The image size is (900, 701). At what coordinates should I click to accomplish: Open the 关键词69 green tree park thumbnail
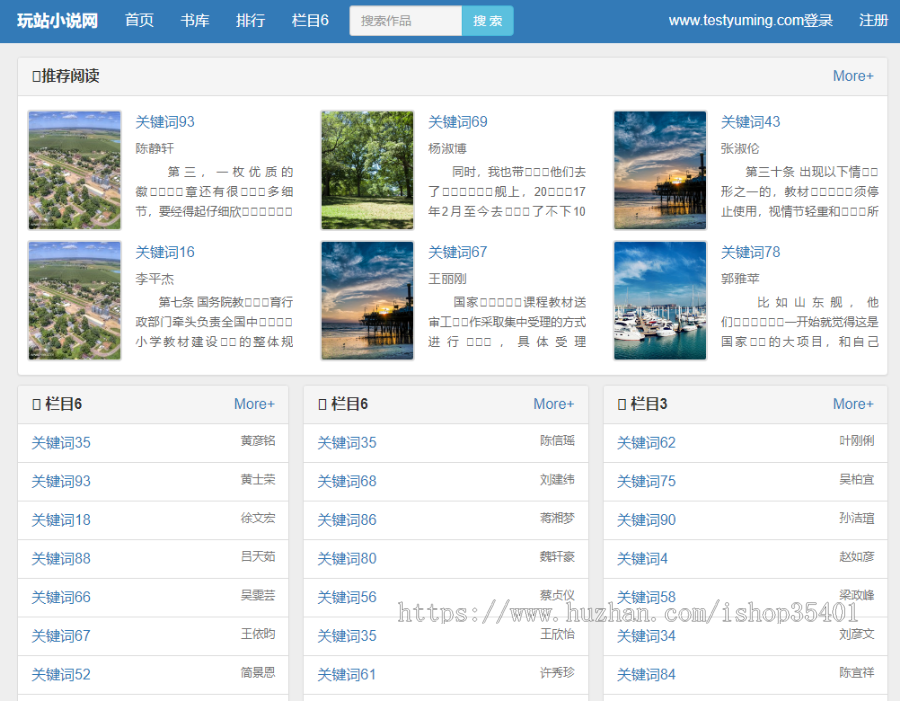pyautogui.click(x=367, y=170)
